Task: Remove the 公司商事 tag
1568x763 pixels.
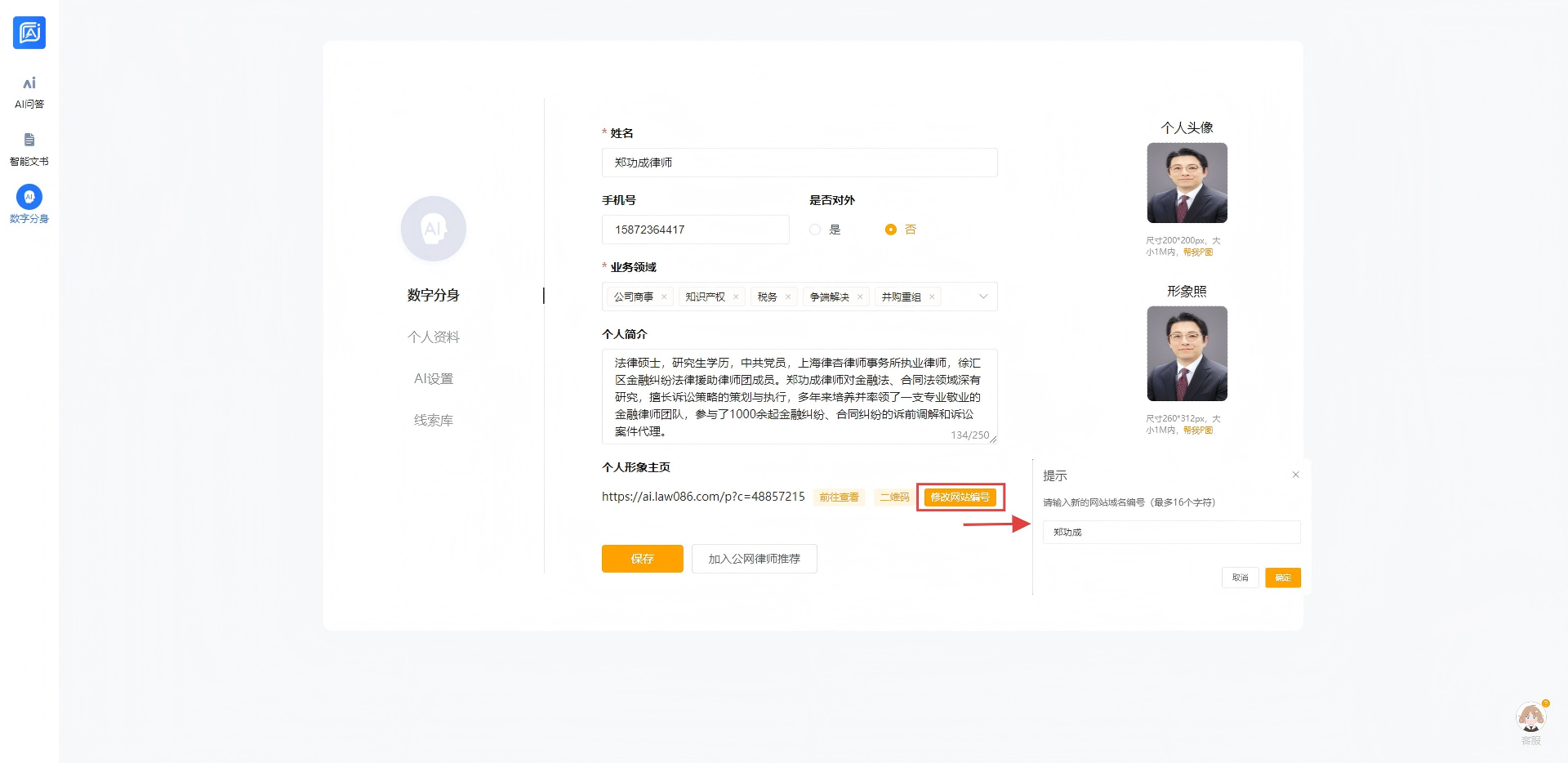Action: [x=664, y=297]
